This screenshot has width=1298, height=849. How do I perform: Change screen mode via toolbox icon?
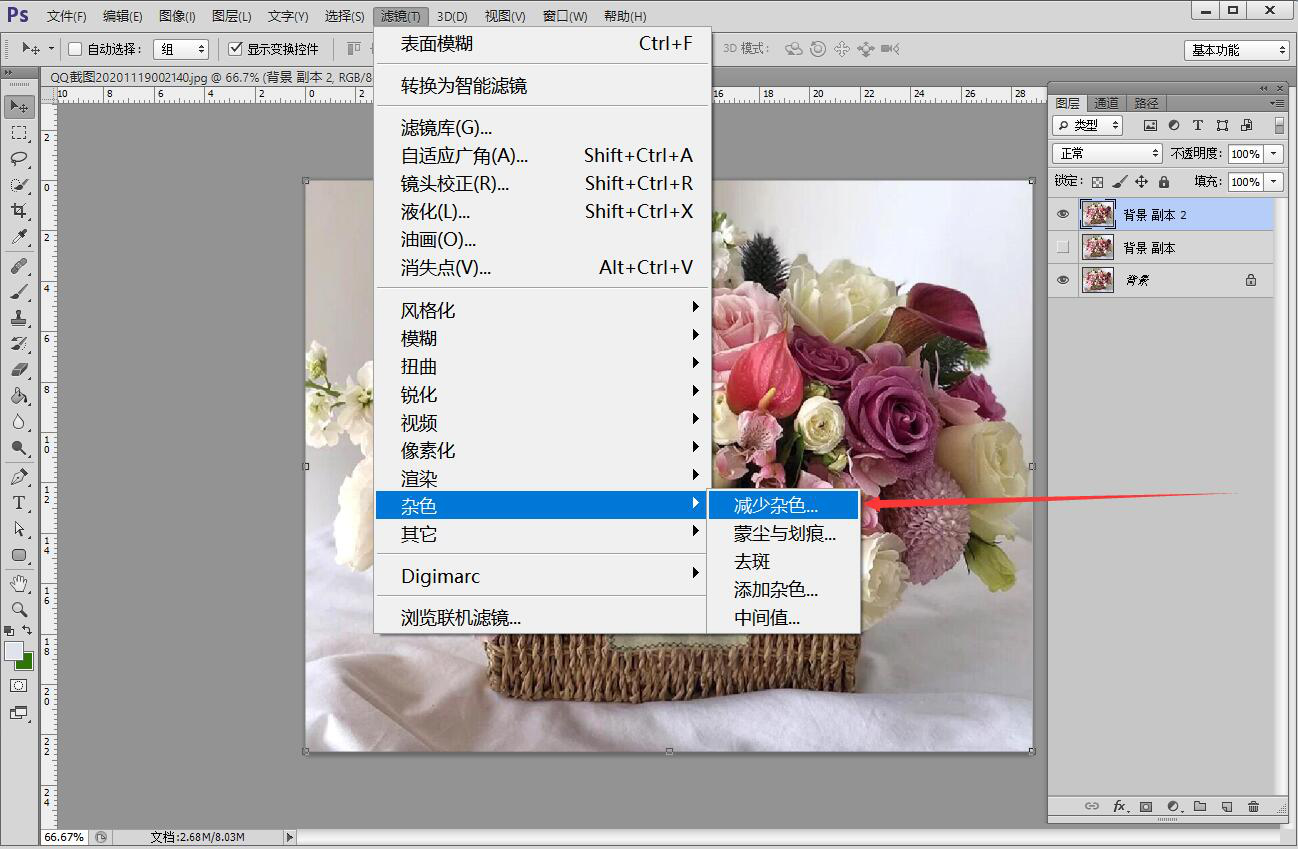tap(19, 713)
